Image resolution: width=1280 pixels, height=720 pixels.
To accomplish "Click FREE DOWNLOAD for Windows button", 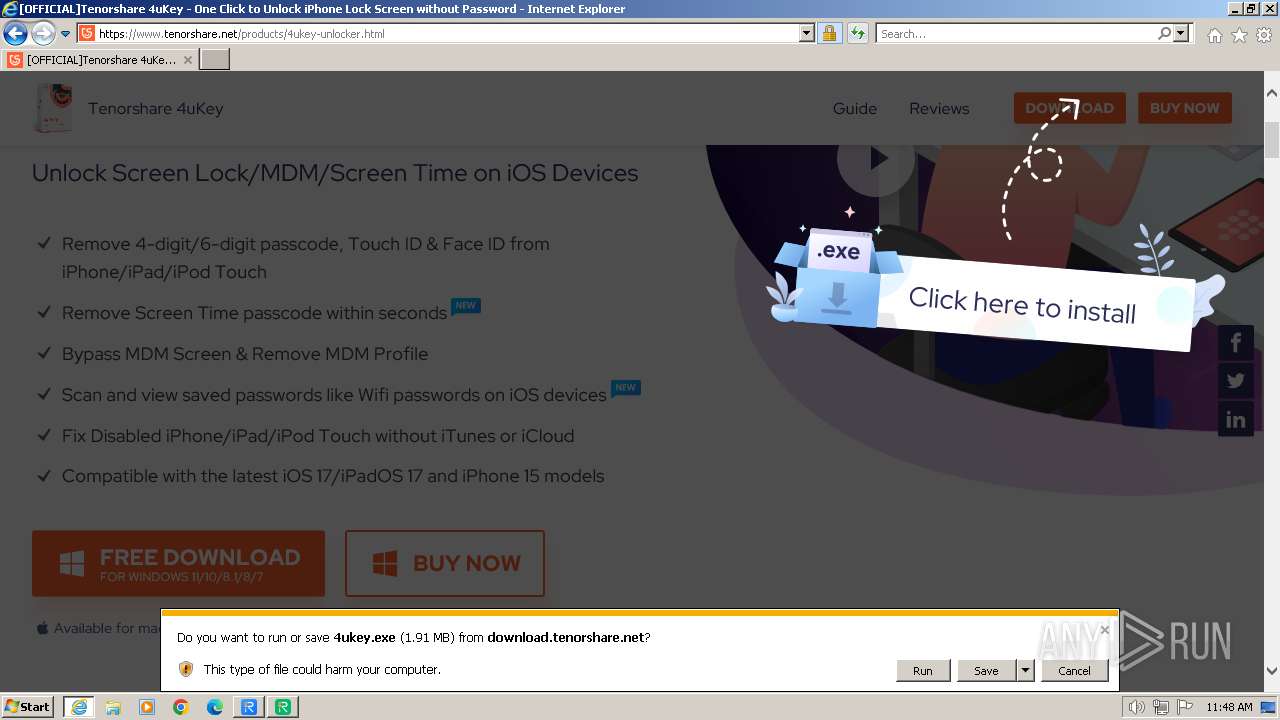I will point(178,563).
